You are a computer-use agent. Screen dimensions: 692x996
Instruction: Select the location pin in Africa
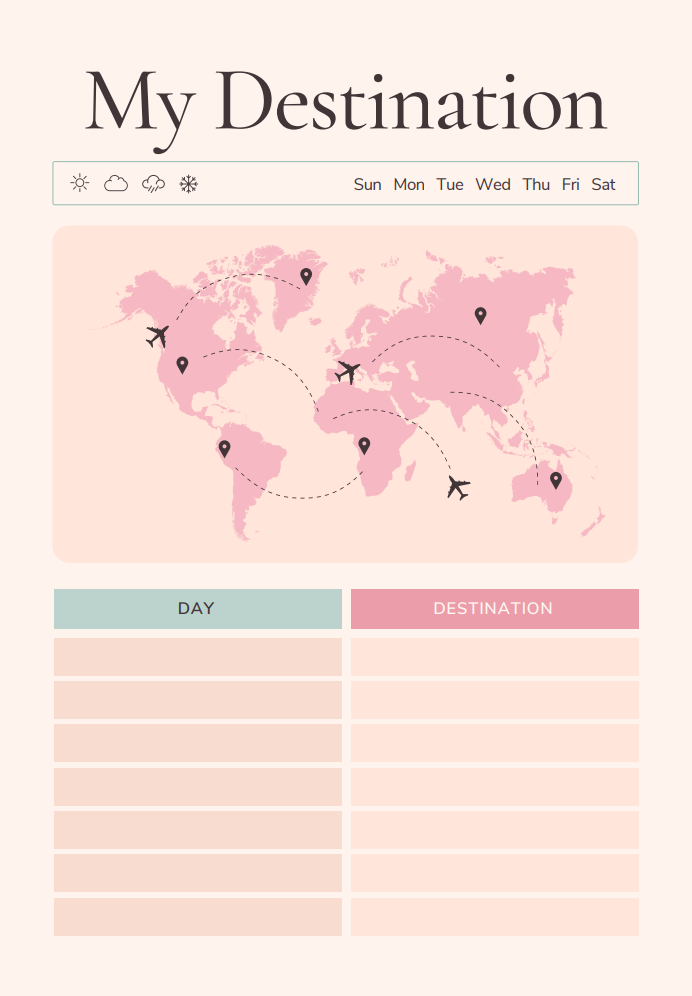[364, 445]
